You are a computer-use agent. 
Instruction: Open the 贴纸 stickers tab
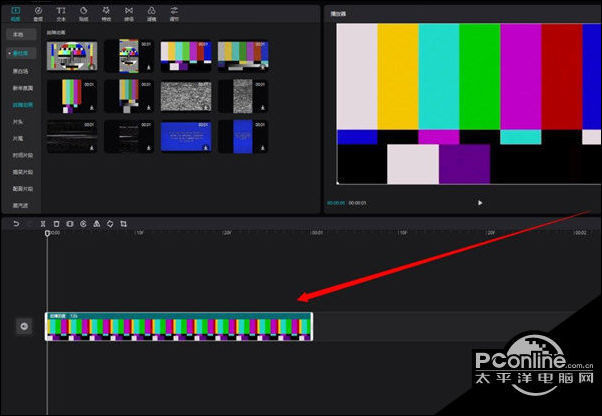tap(83, 14)
